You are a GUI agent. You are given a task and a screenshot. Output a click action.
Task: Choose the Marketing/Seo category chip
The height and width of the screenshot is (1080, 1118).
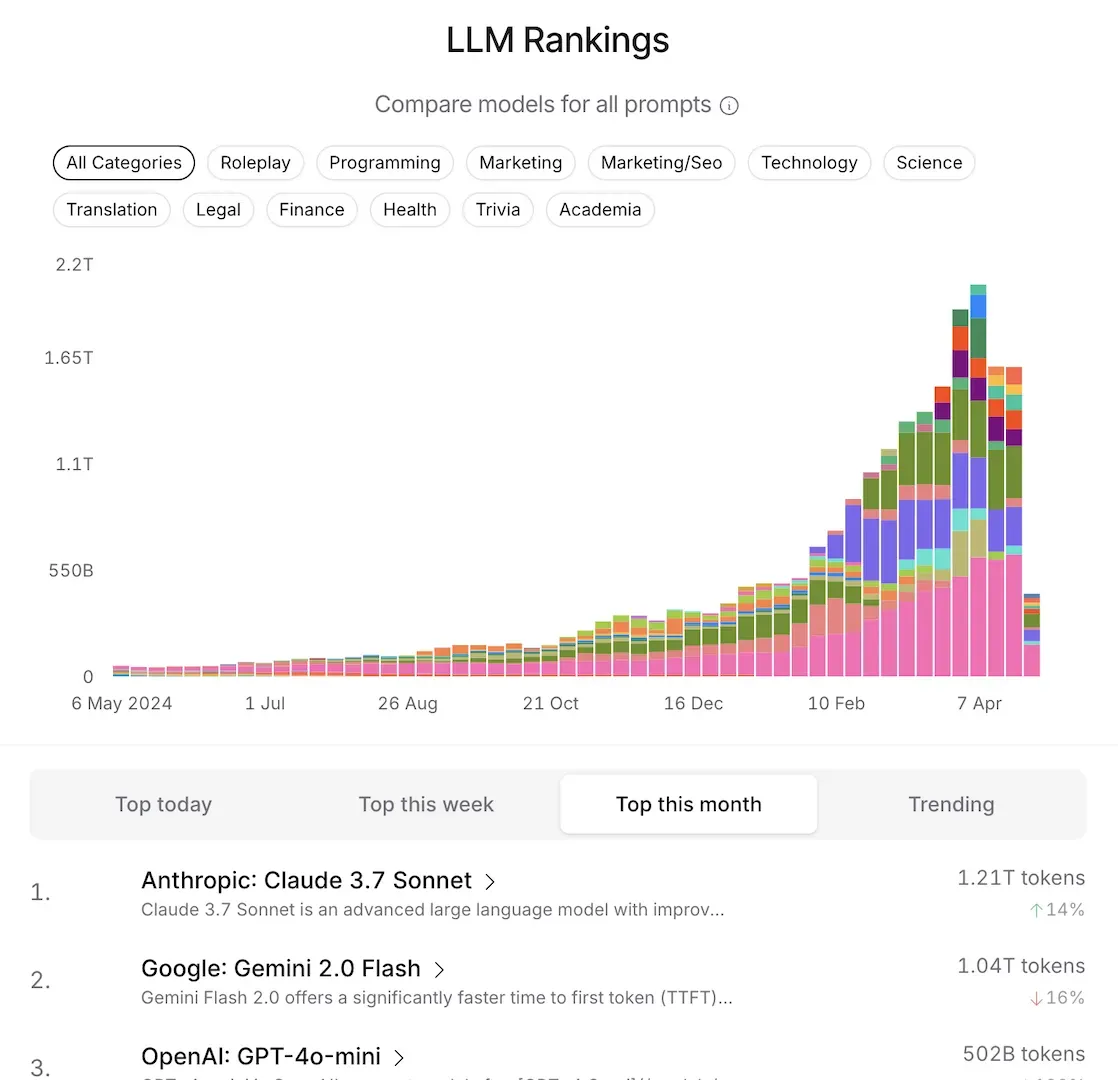tap(662, 163)
